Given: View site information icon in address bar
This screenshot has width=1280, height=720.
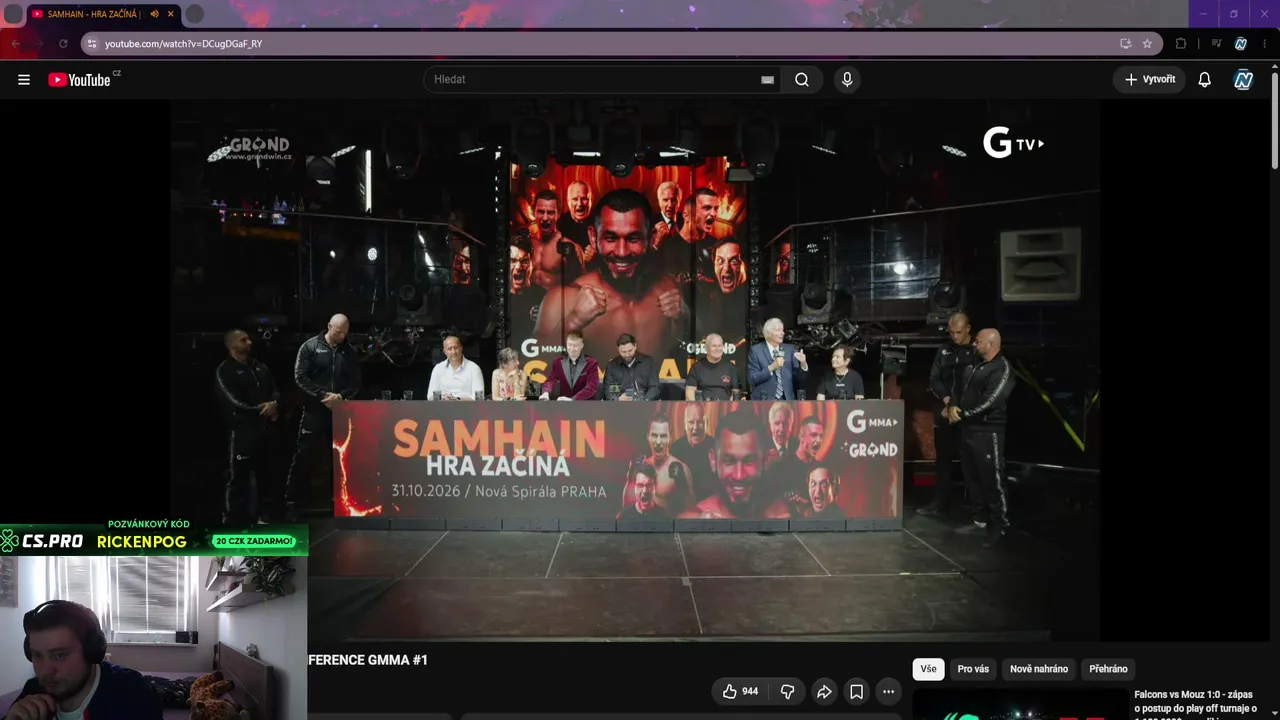Looking at the screenshot, I should [92, 44].
